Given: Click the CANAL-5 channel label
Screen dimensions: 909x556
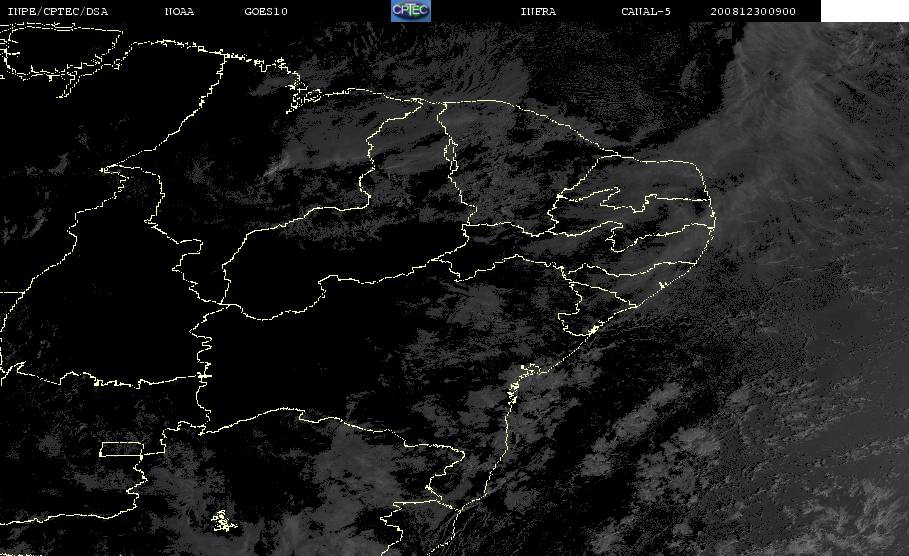Looking at the screenshot, I should coord(646,12).
